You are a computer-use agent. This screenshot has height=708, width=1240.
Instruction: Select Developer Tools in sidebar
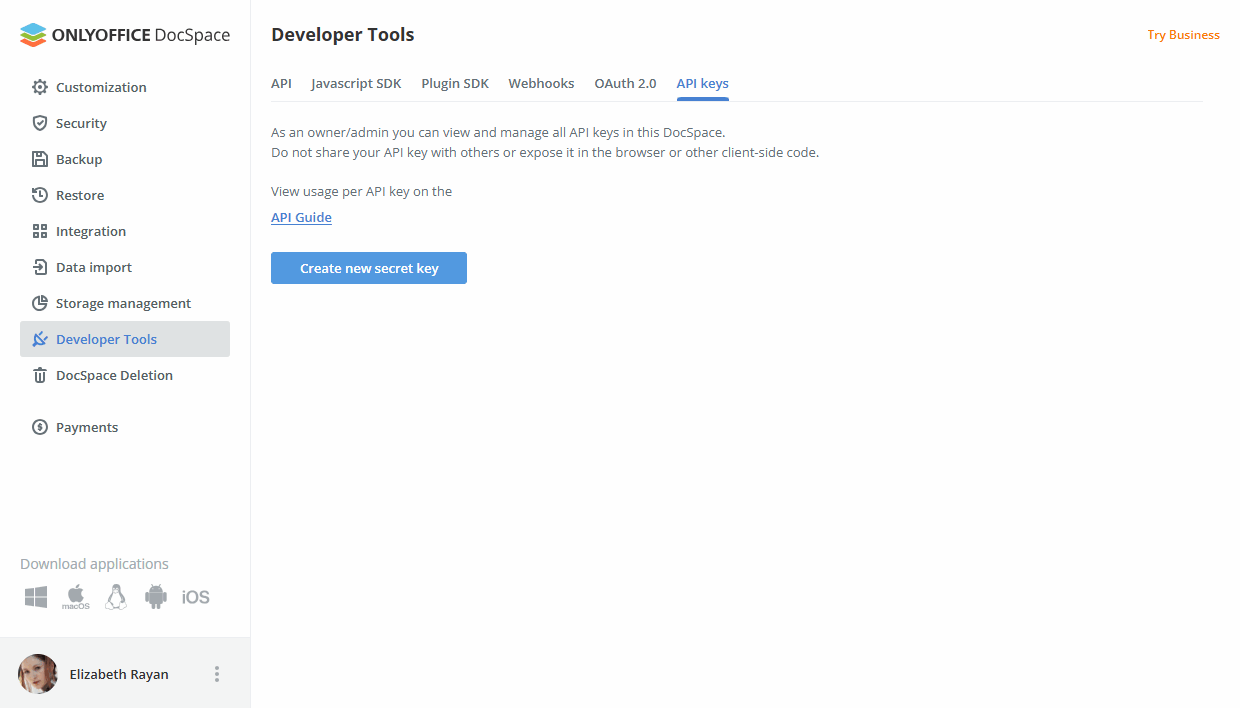click(125, 339)
